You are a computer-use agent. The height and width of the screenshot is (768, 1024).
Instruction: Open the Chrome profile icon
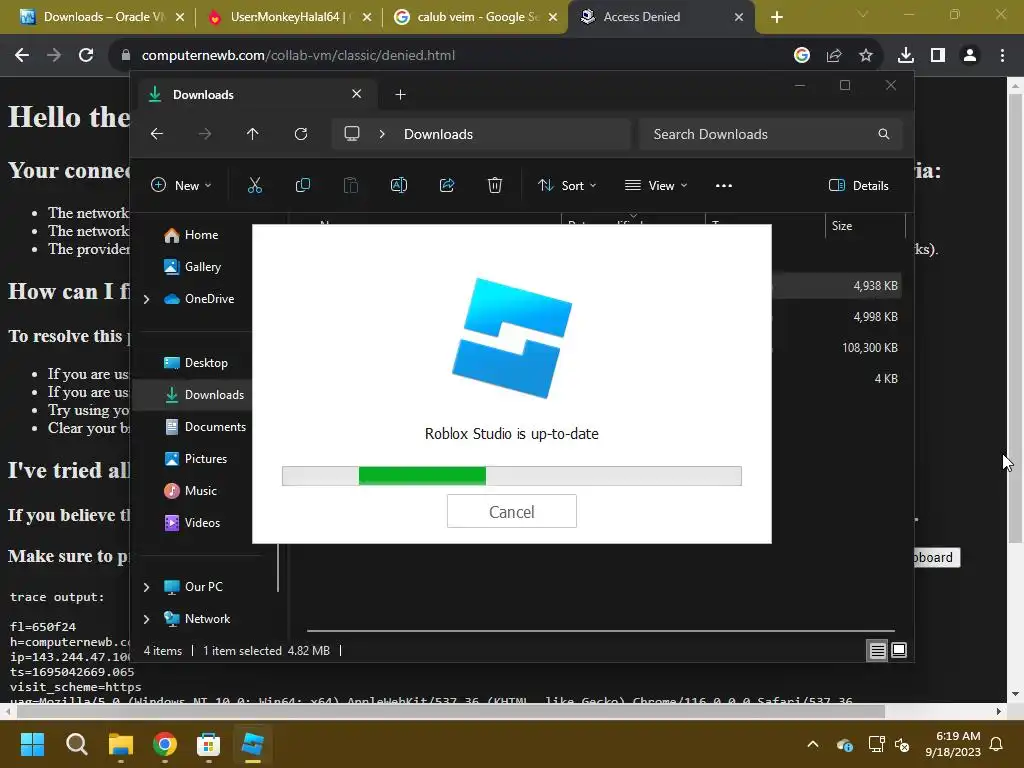tap(970, 56)
